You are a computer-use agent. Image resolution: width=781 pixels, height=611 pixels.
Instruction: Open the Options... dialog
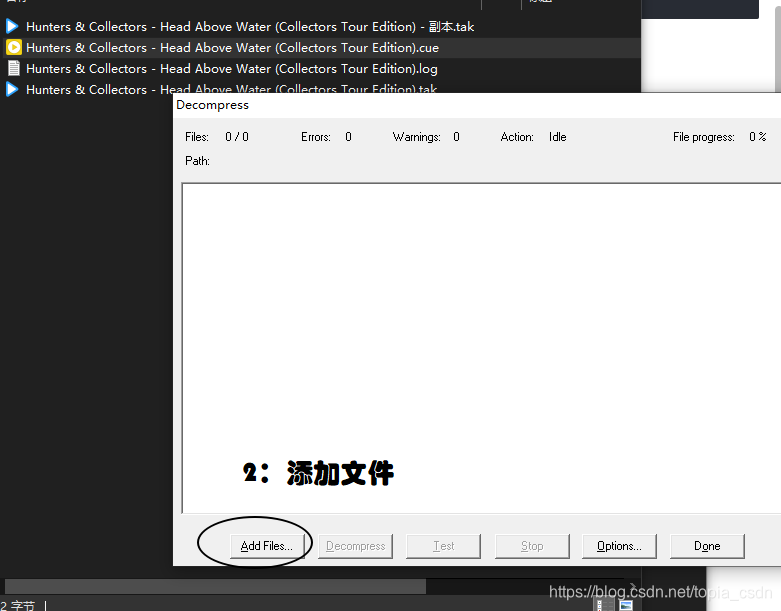click(619, 546)
